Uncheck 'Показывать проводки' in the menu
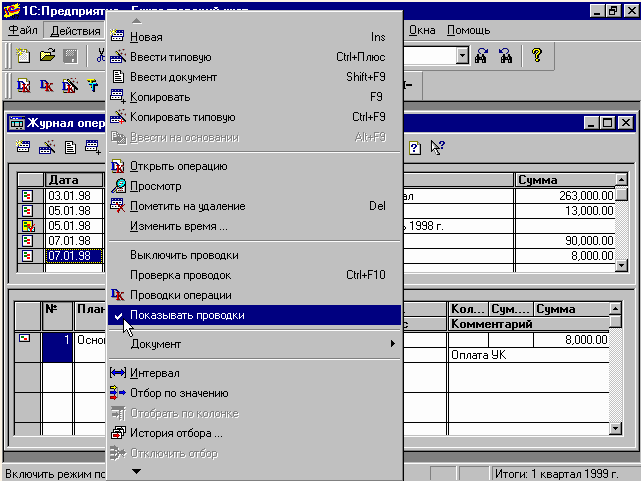 click(x=187, y=315)
